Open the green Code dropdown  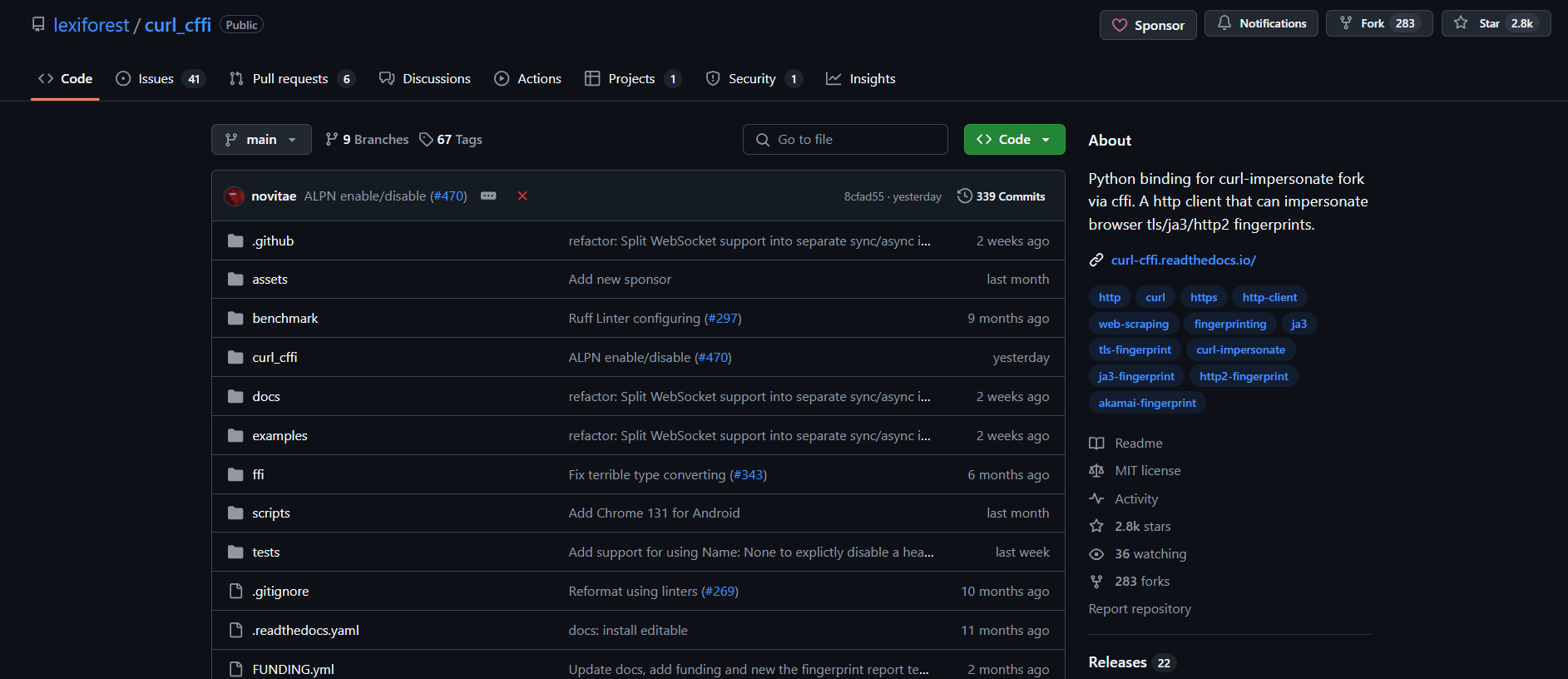point(1014,140)
